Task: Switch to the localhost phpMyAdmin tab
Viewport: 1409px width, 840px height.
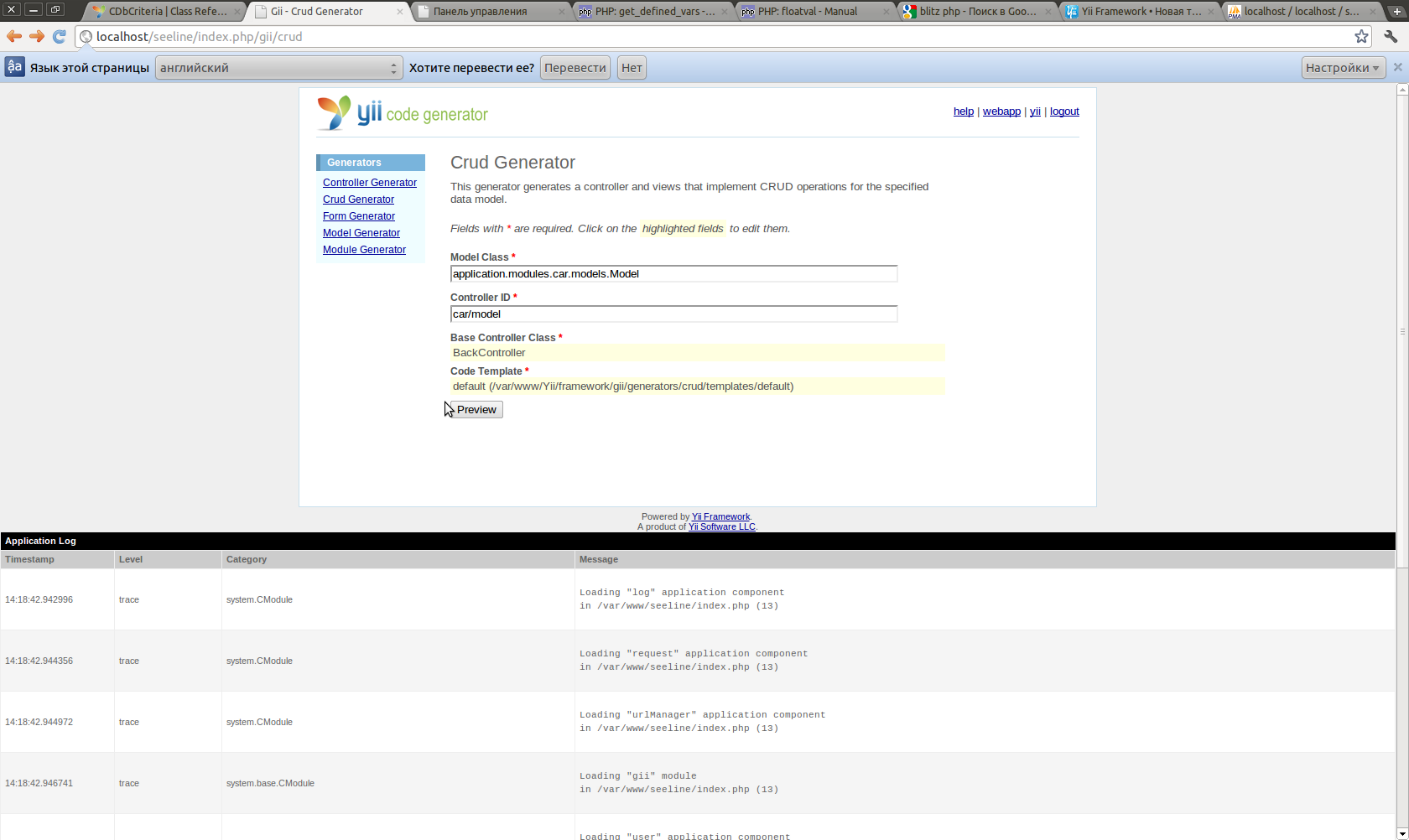Action: coord(1300,12)
